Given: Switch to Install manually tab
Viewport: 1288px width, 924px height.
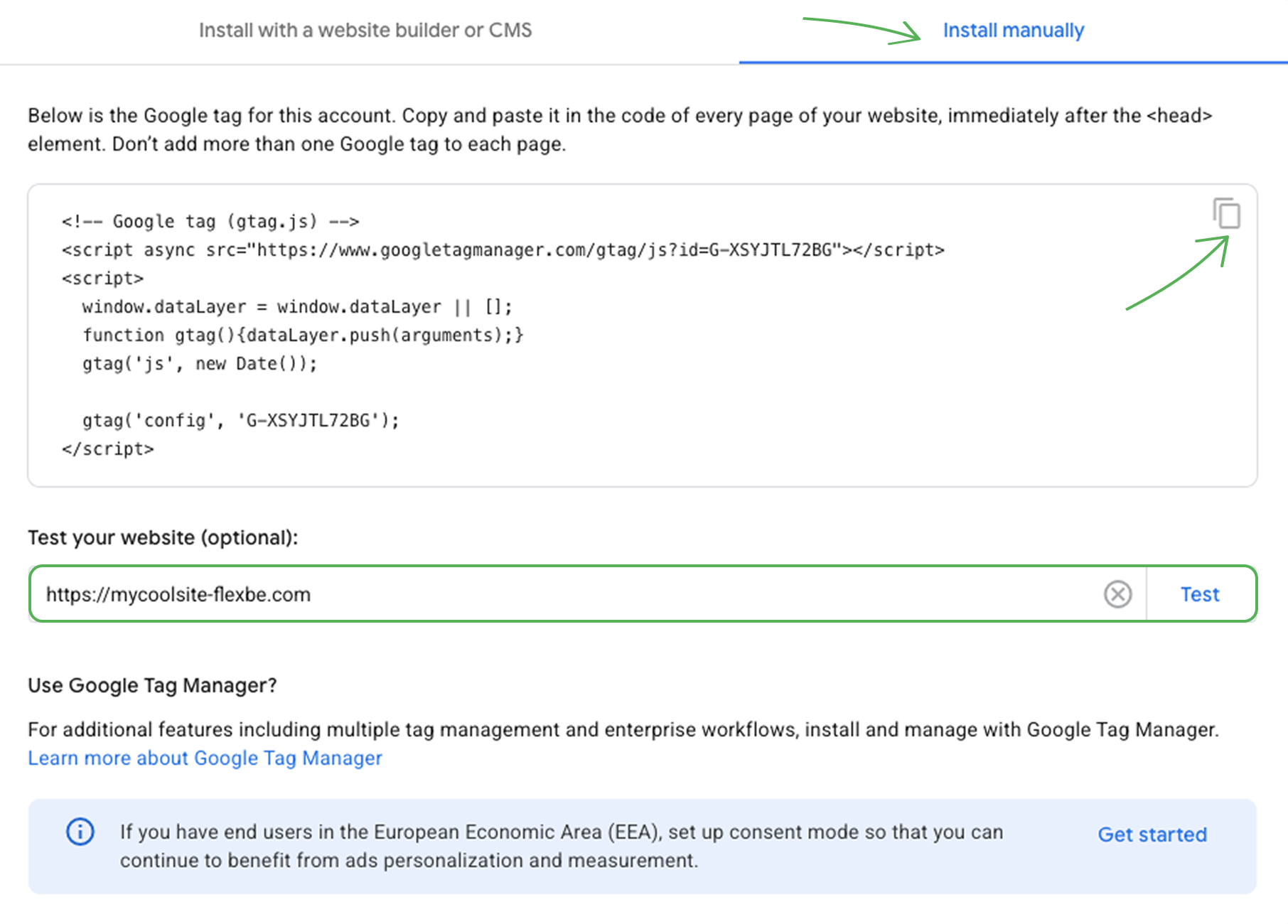Looking at the screenshot, I should coord(1013,31).
